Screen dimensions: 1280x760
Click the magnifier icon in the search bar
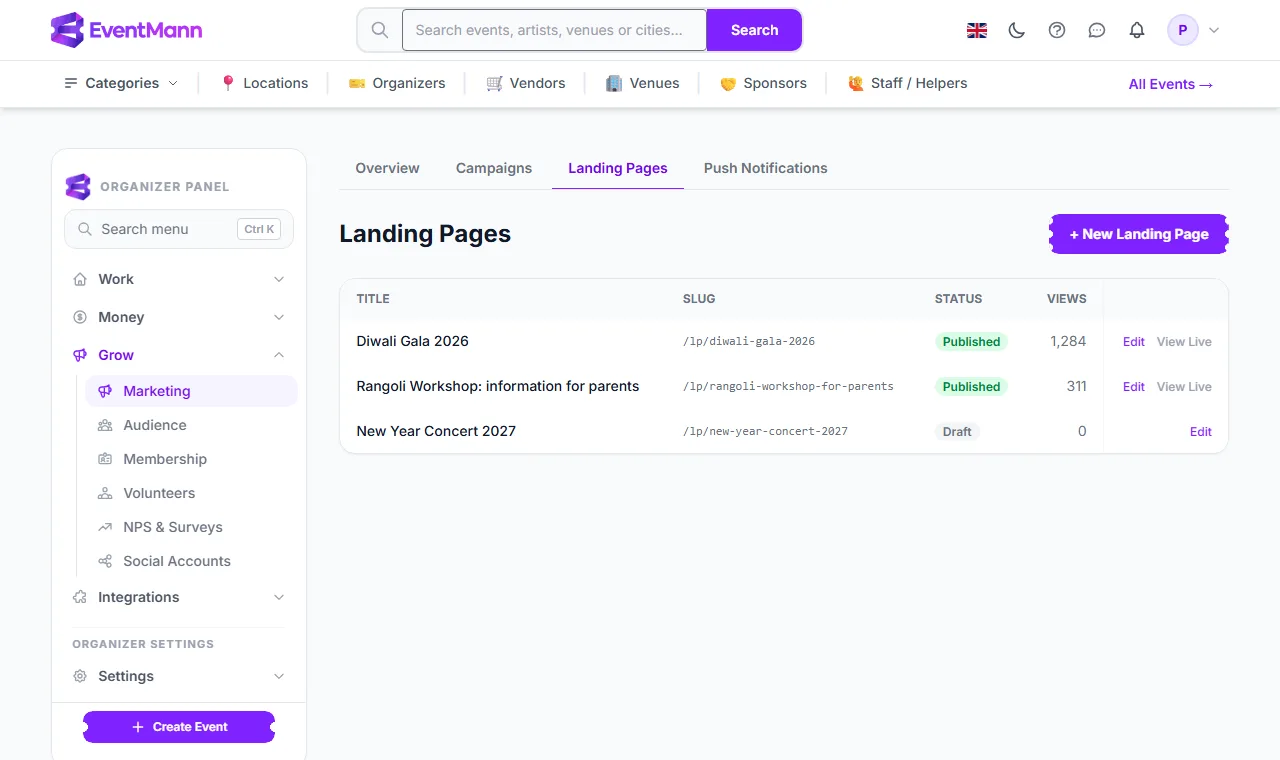(x=380, y=30)
